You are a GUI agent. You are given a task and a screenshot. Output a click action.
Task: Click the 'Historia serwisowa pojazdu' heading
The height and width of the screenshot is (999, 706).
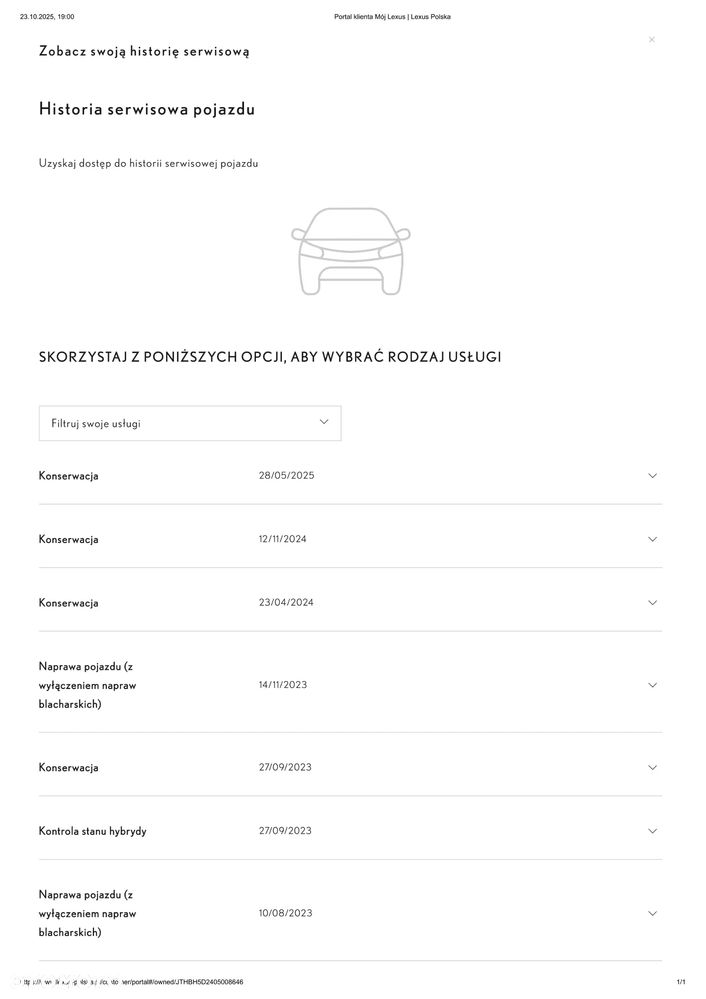click(x=147, y=109)
